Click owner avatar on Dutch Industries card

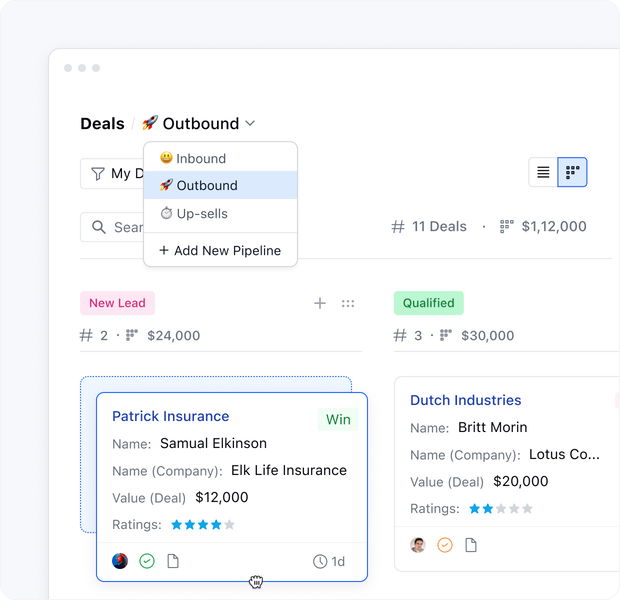click(x=418, y=545)
